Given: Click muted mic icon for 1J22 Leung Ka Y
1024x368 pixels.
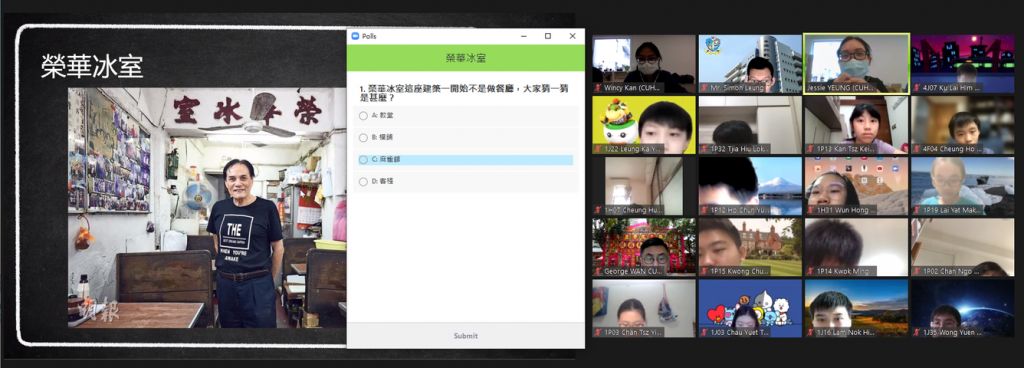Looking at the screenshot, I should pyautogui.click(x=598, y=149).
